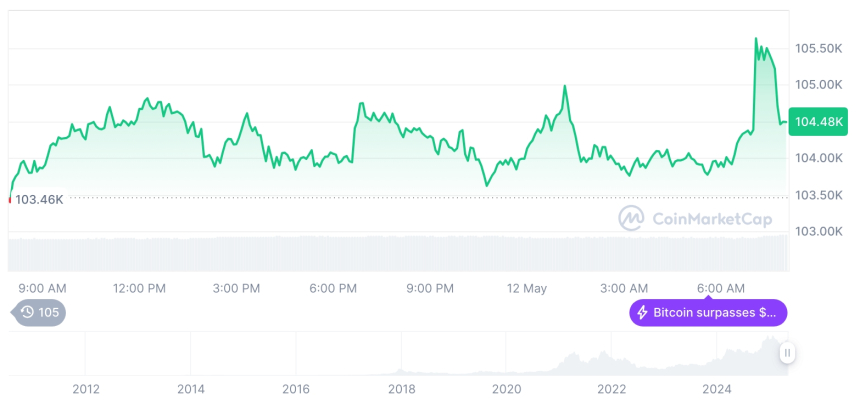Viewport: 860px width, 401px height.
Task: Pick 2020 on the timeline navigator
Action: pos(506,389)
